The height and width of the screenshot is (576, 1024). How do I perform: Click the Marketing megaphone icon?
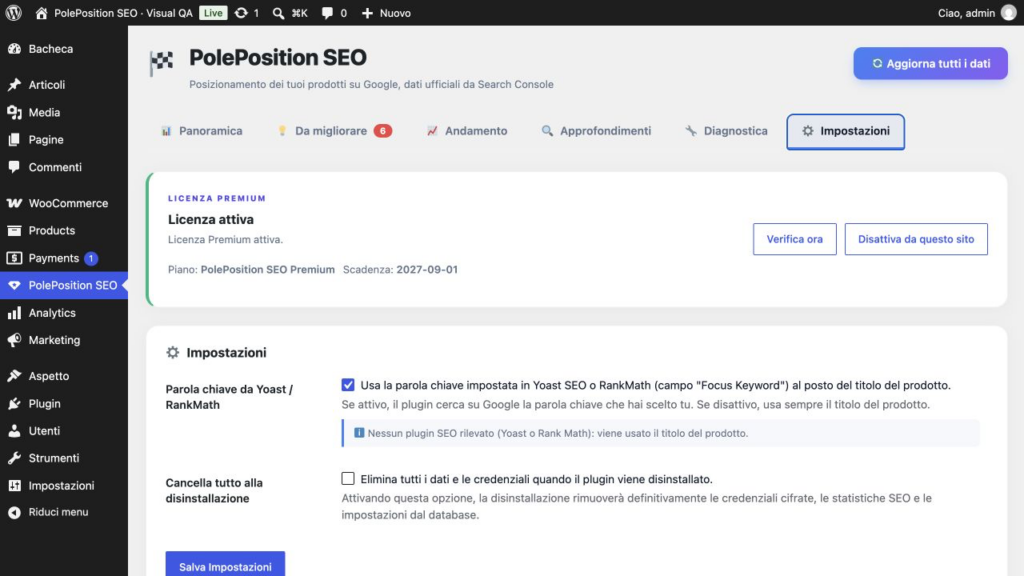[14, 340]
